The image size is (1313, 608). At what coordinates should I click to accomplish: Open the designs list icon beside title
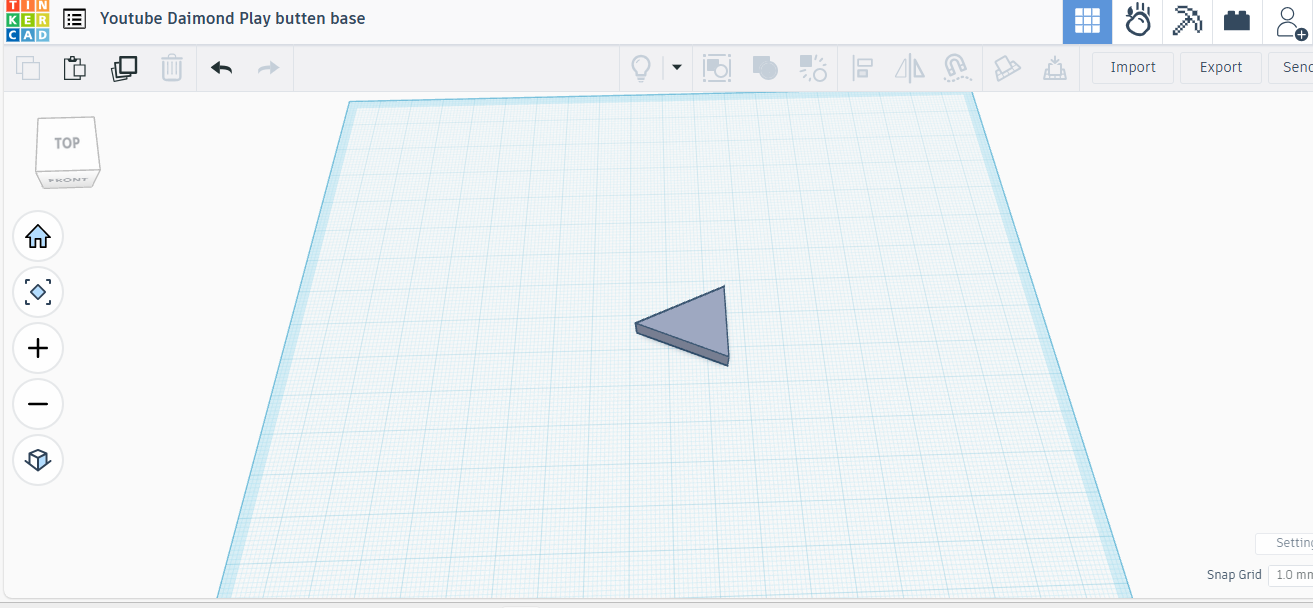point(74,19)
